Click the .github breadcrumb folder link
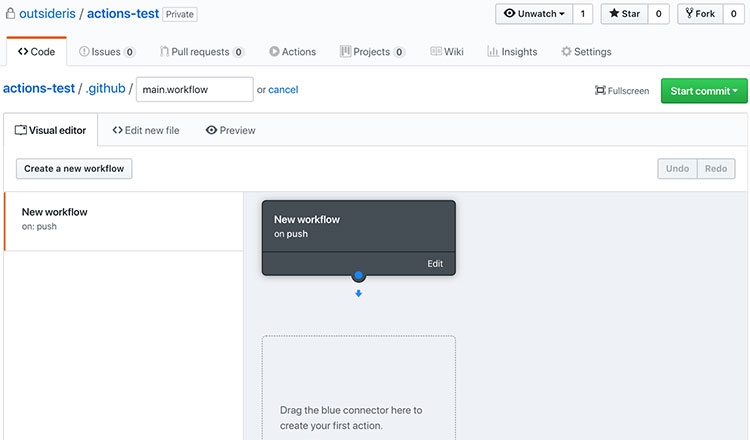This screenshot has height=440, width=750. click(x=105, y=88)
